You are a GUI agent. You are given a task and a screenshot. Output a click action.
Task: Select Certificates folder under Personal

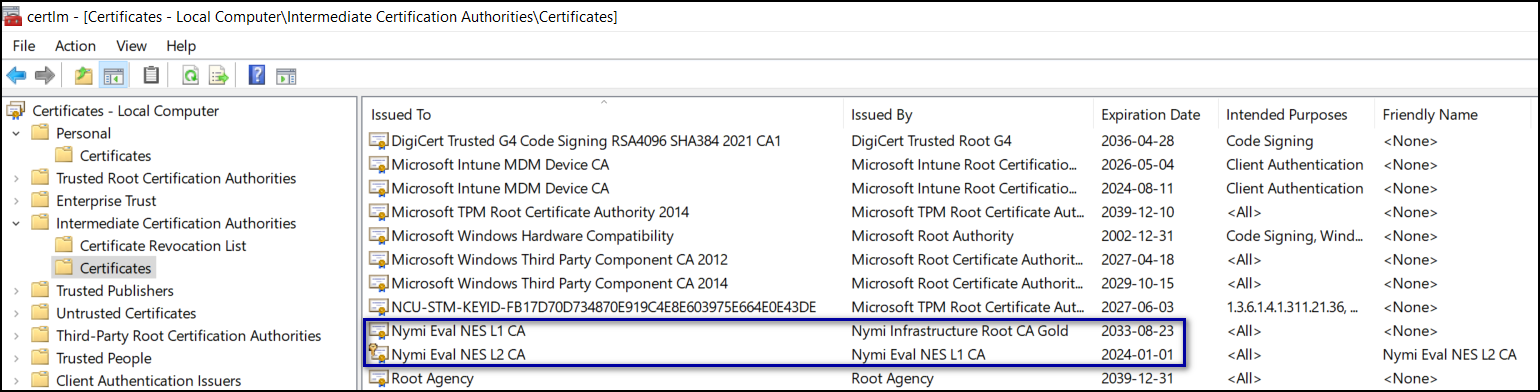(115, 156)
